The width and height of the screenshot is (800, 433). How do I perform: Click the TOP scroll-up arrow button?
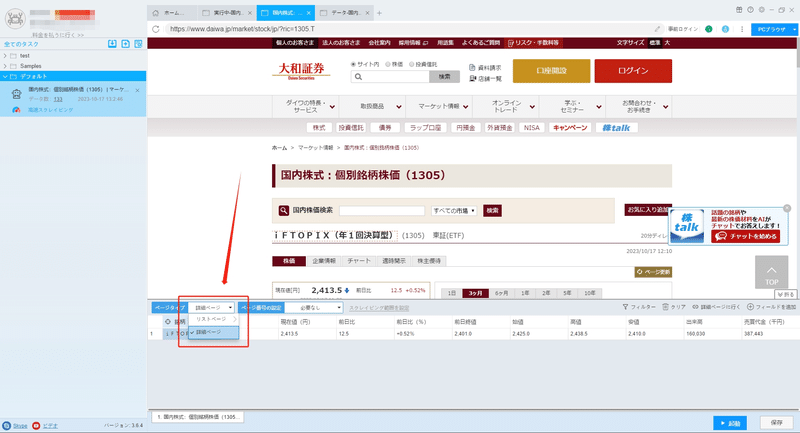(771, 272)
